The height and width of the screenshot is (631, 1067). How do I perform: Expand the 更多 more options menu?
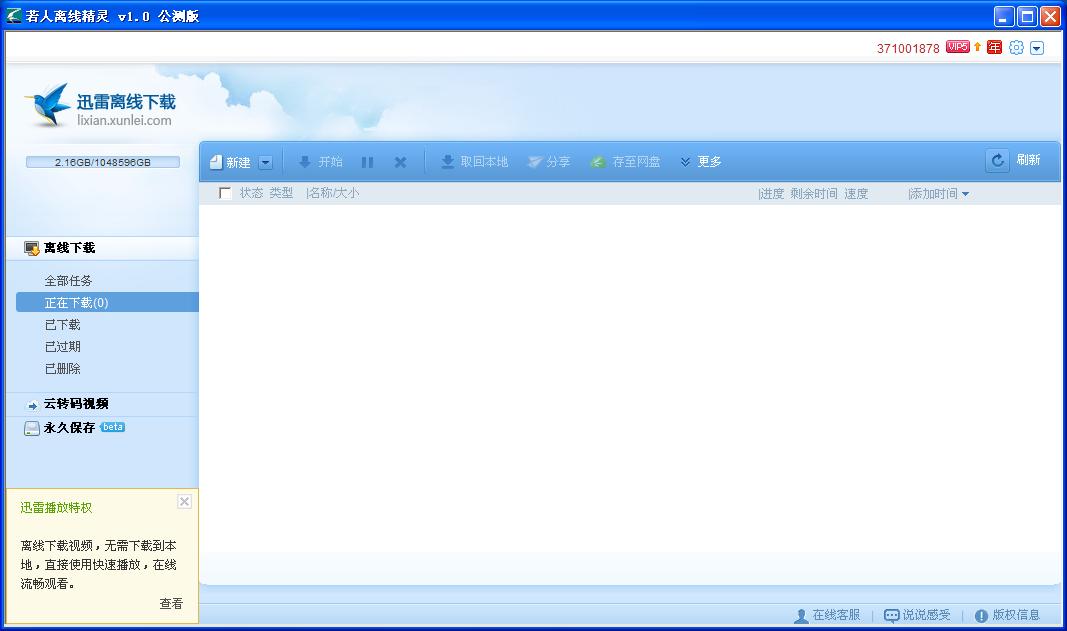[701, 162]
